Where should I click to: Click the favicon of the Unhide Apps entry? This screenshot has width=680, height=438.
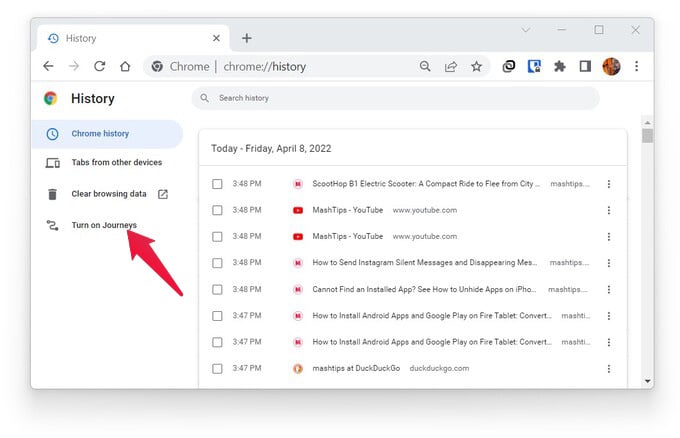click(x=298, y=290)
